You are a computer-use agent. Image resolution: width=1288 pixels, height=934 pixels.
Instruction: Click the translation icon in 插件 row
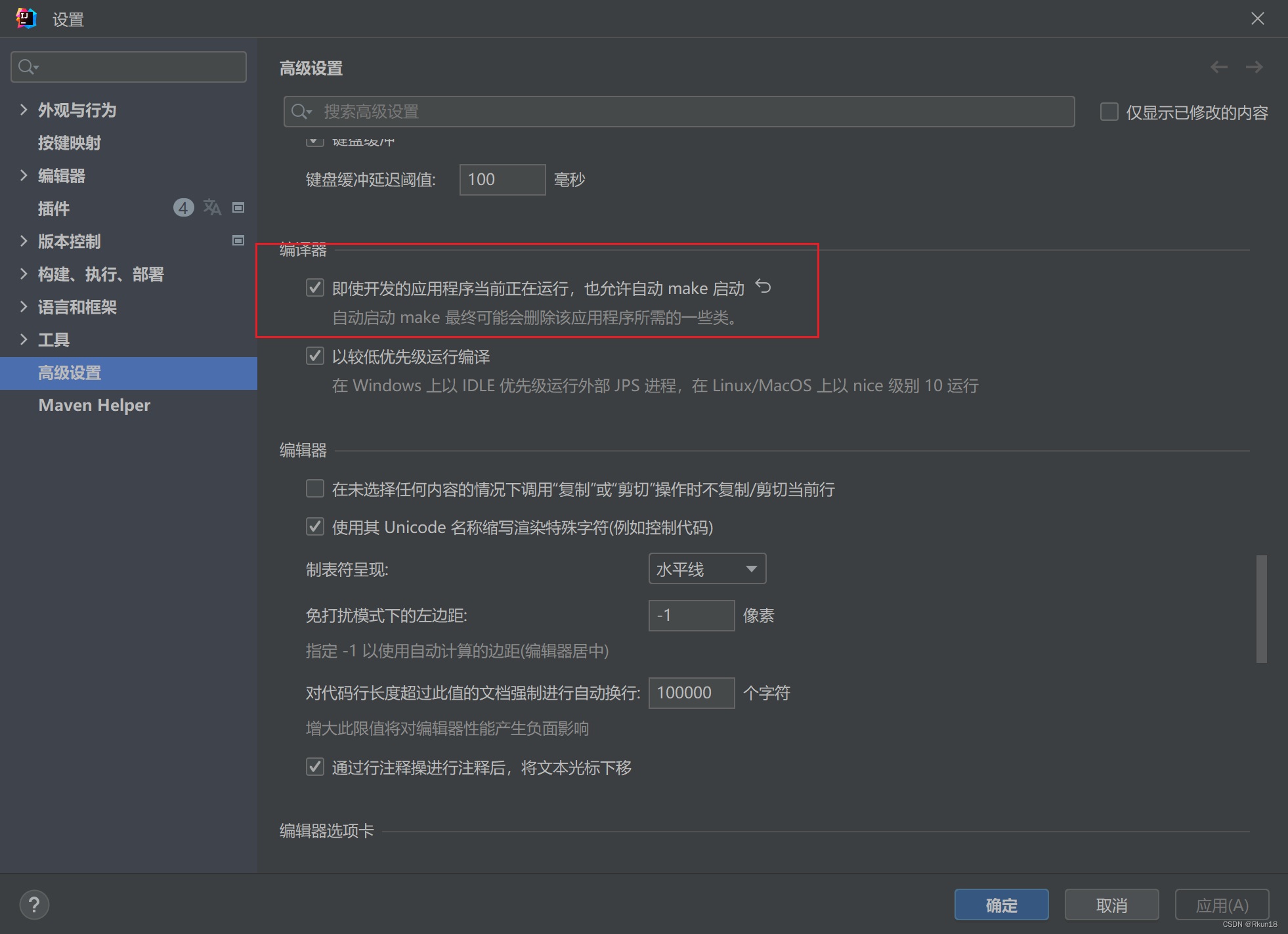[212, 207]
